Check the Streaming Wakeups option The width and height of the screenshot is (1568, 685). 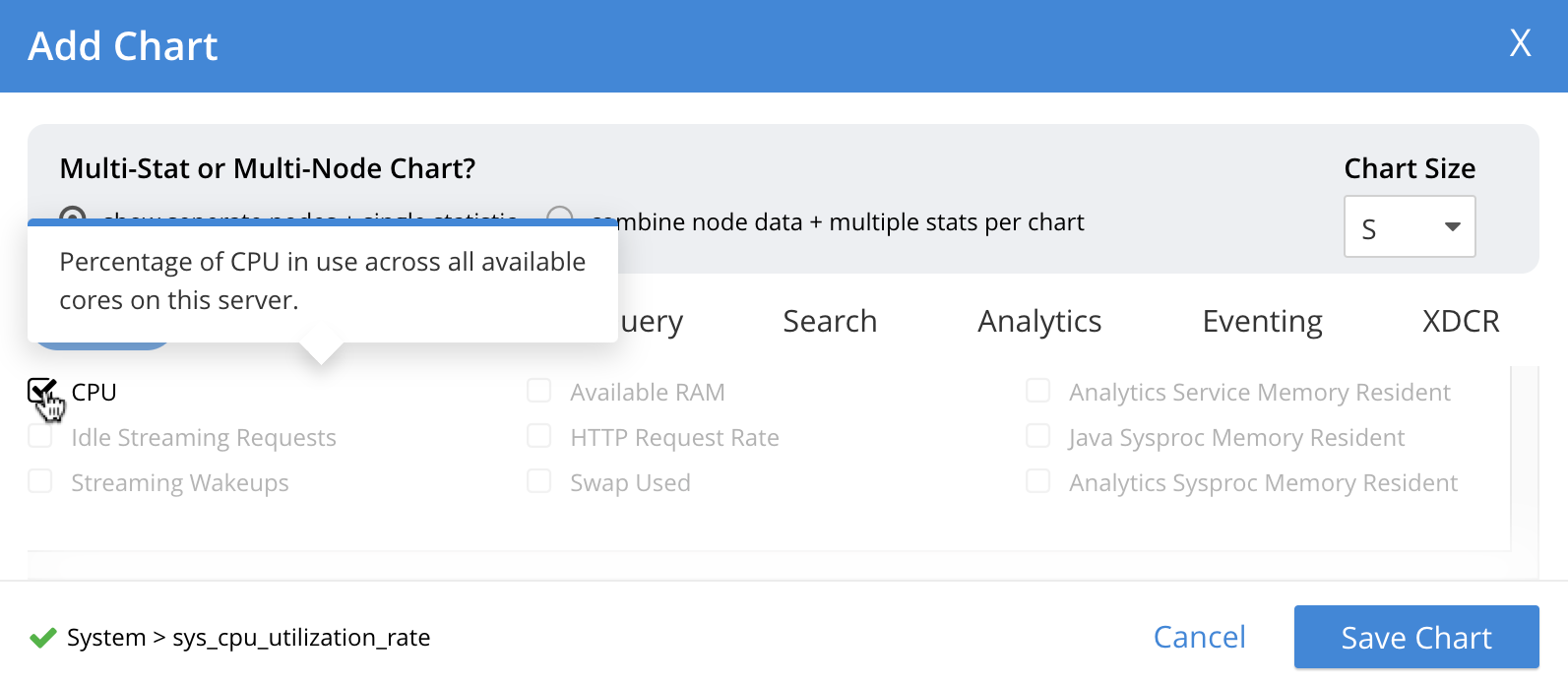click(40, 481)
